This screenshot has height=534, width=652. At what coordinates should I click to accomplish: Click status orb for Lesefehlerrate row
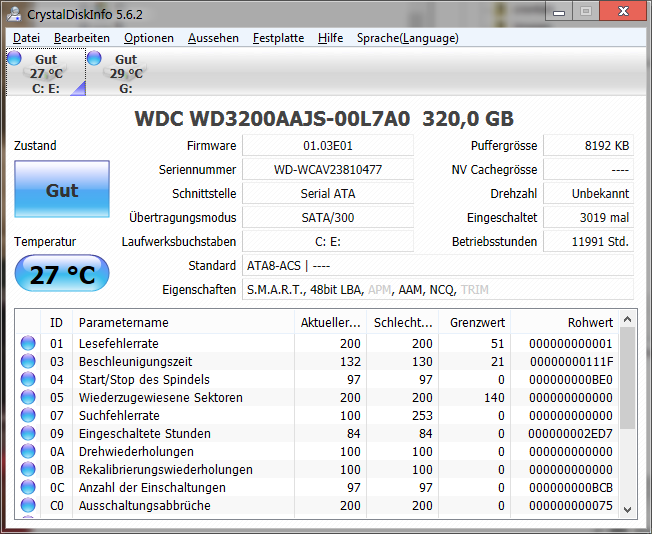(28, 343)
